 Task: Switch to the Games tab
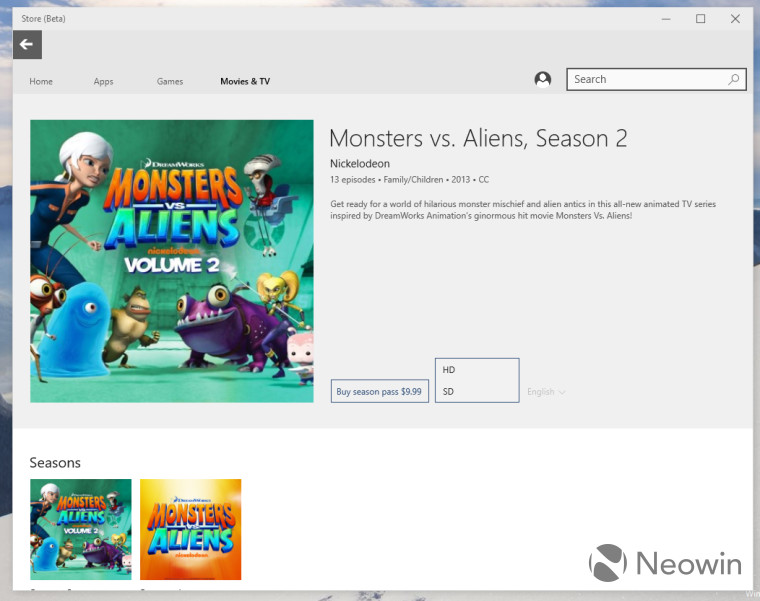click(x=170, y=81)
